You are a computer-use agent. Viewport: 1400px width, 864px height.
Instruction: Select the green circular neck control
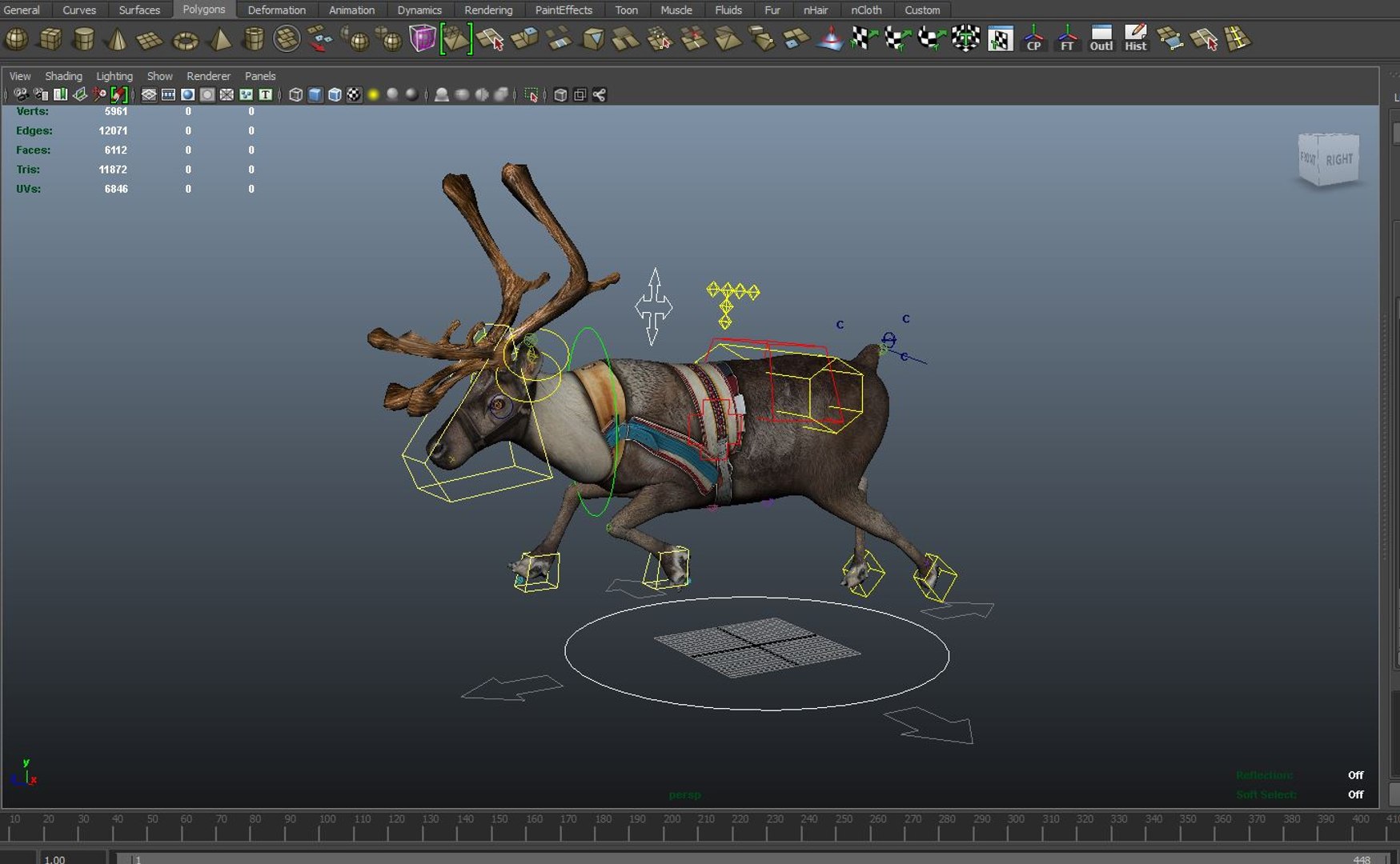click(595, 422)
